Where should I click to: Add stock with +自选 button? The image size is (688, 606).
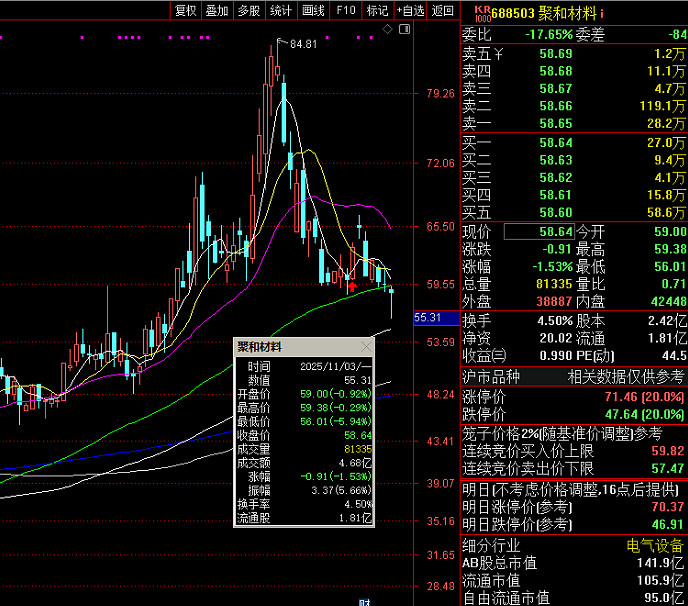coord(409,10)
